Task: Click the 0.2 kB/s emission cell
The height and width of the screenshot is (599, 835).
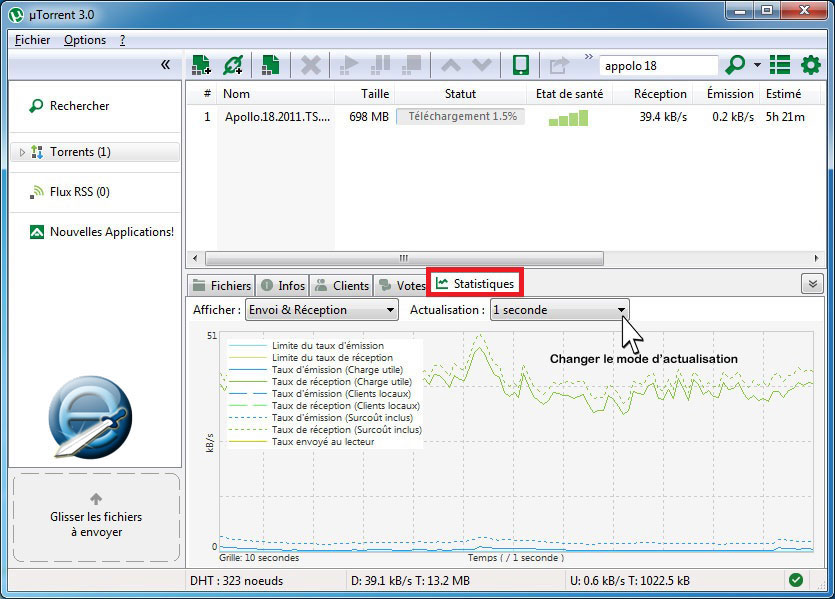Action: [x=733, y=117]
